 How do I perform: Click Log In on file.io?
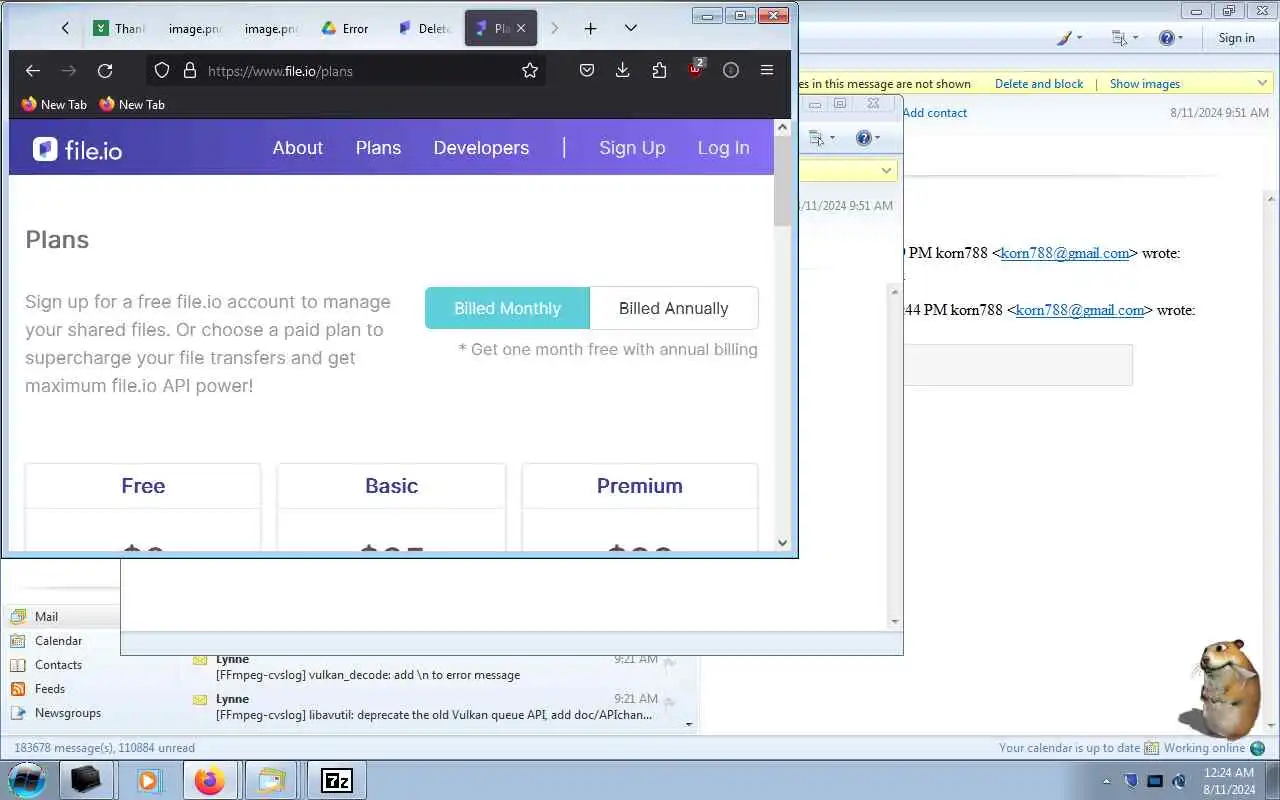(723, 148)
